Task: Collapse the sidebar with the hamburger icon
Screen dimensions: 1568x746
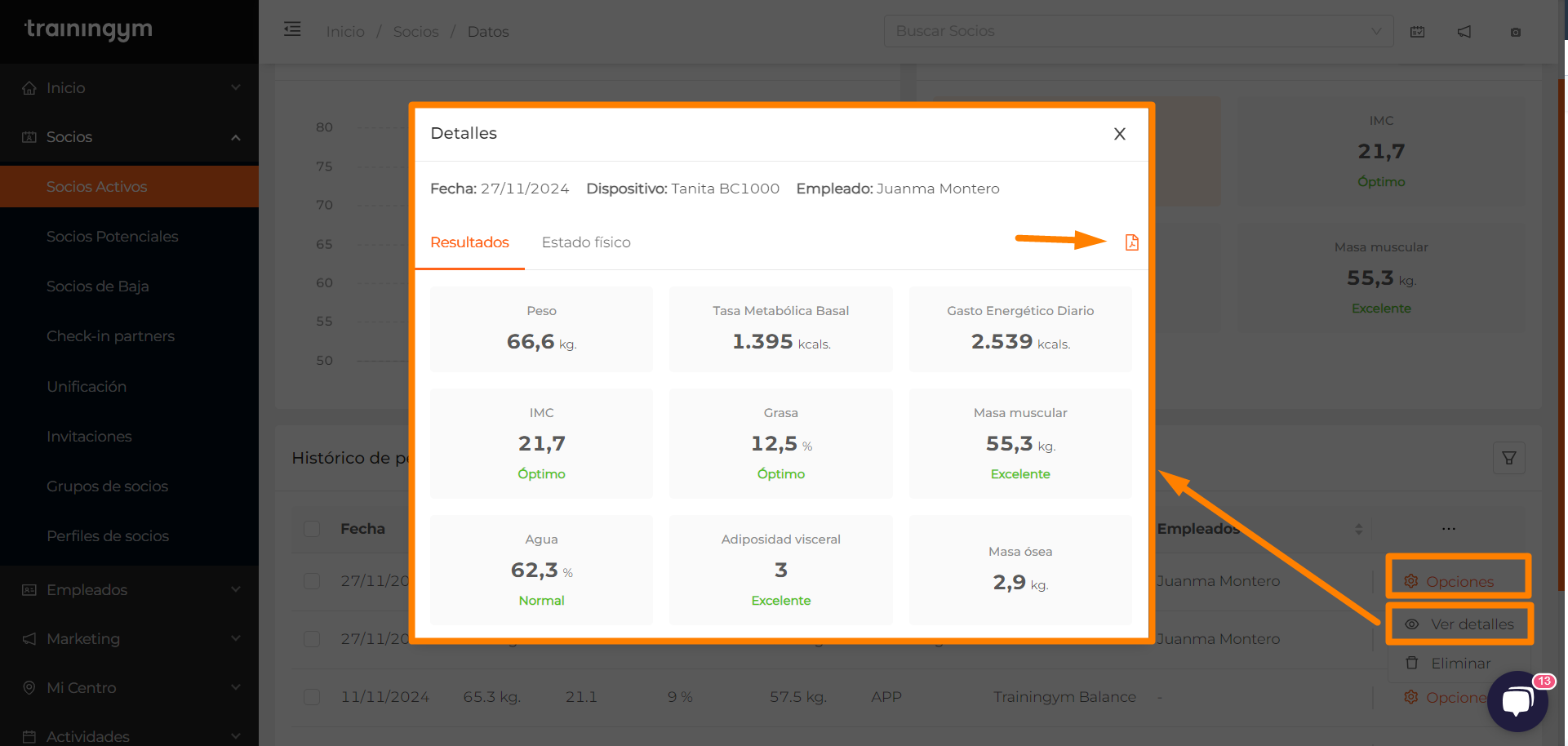Action: [292, 30]
